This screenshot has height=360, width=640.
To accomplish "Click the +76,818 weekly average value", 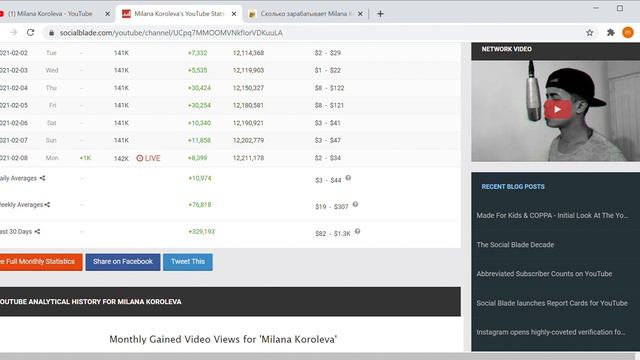I will click(200, 205).
